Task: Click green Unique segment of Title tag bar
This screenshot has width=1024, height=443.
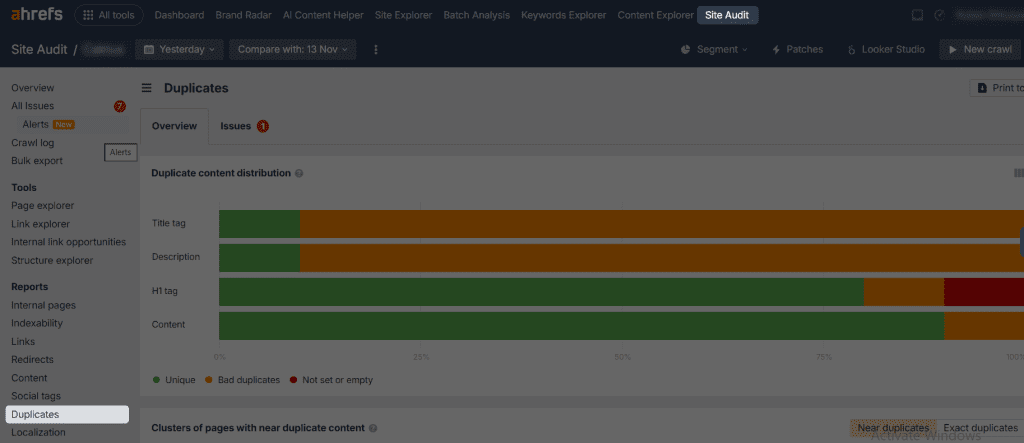Action: pyautogui.click(x=259, y=223)
